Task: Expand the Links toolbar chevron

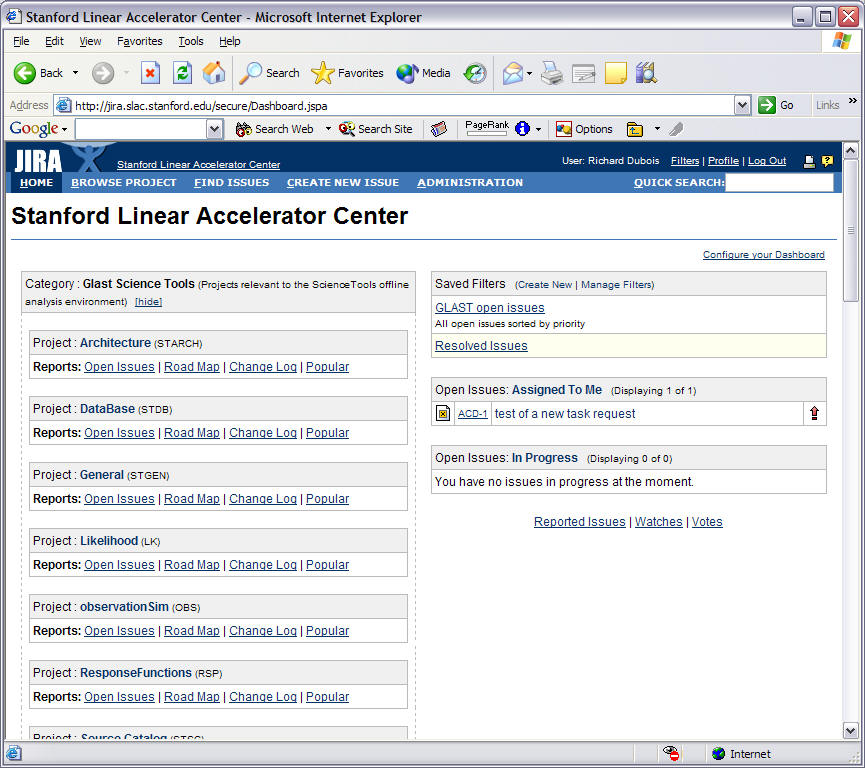Action: tap(853, 101)
